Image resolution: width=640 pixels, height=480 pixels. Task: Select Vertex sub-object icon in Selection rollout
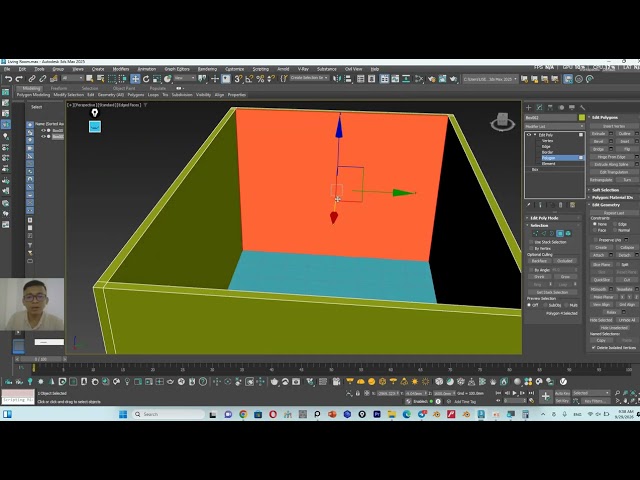tap(536, 233)
